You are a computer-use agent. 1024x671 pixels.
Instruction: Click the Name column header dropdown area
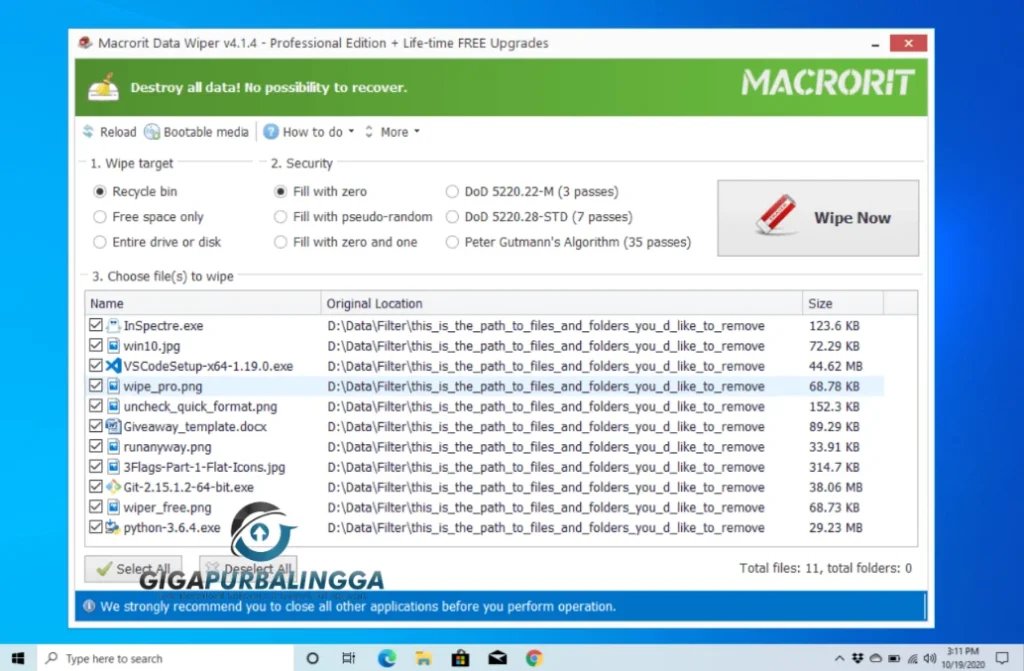[106, 303]
